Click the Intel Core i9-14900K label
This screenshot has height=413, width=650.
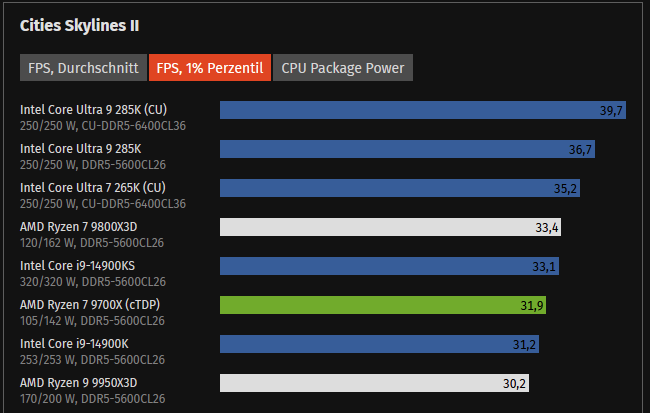click(x=74, y=344)
